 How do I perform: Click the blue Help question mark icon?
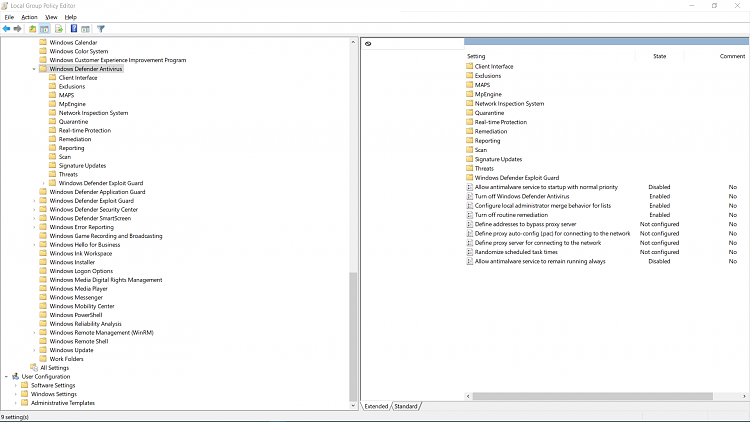[74, 29]
